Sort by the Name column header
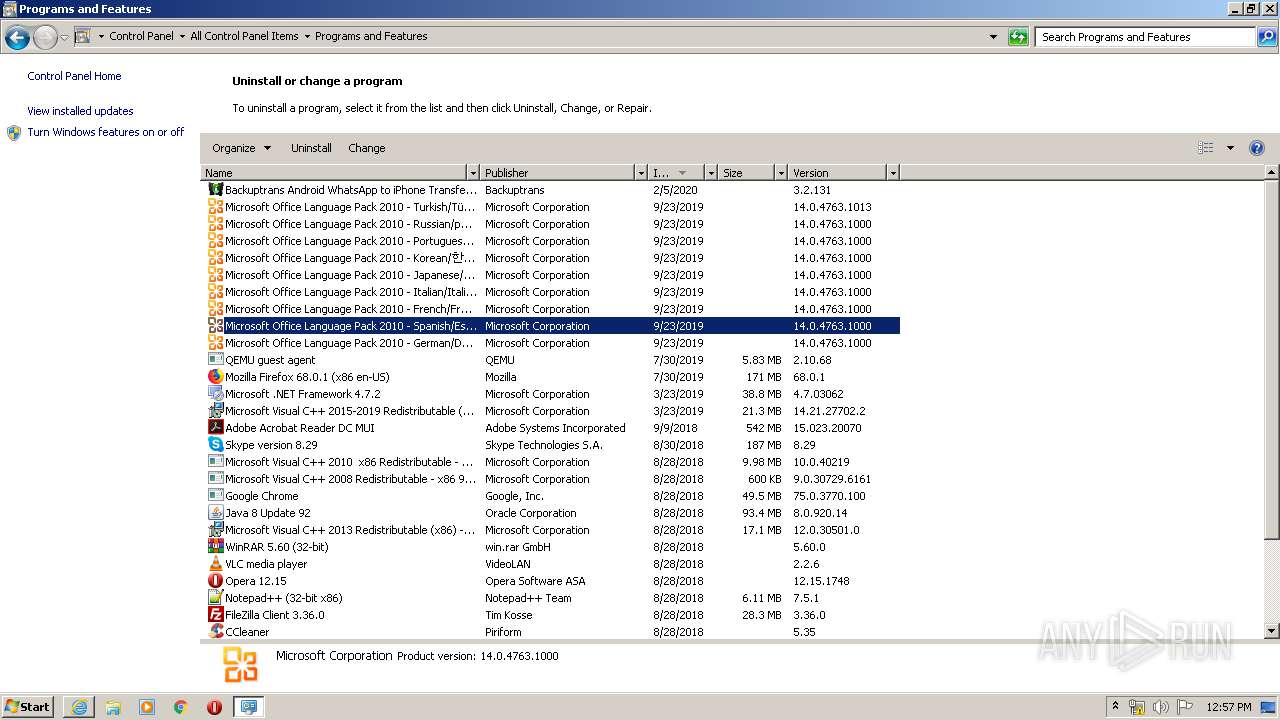This screenshot has height=720, width=1280. (x=335, y=173)
